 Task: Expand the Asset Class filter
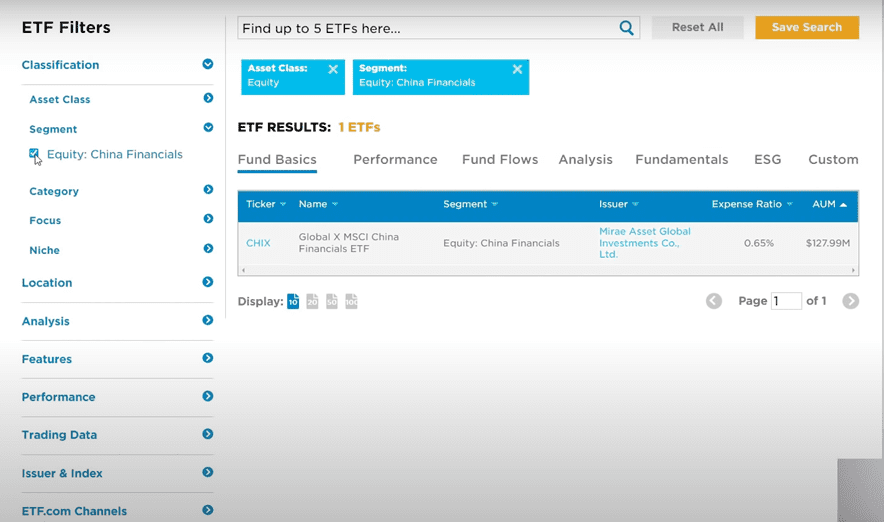coord(208,98)
